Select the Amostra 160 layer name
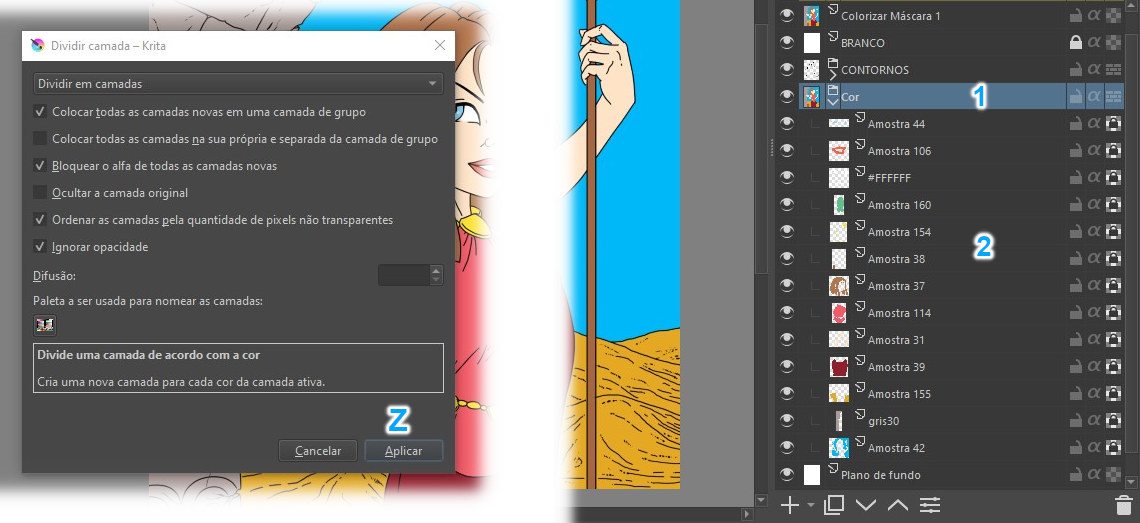1140x523 pixels. 899,205
